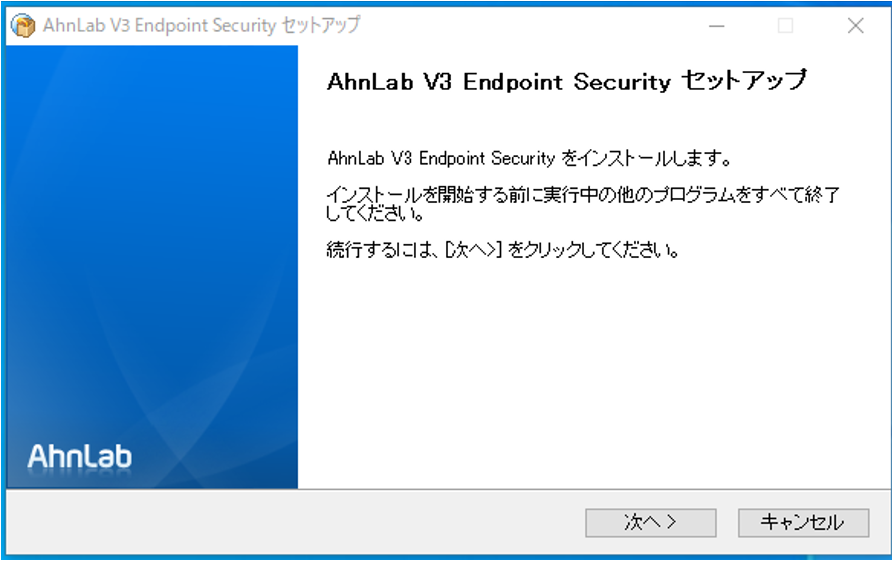This screenshot has height=561, width=893.
Task: Click the title bar caption text
Action: (x=202, y=26)
